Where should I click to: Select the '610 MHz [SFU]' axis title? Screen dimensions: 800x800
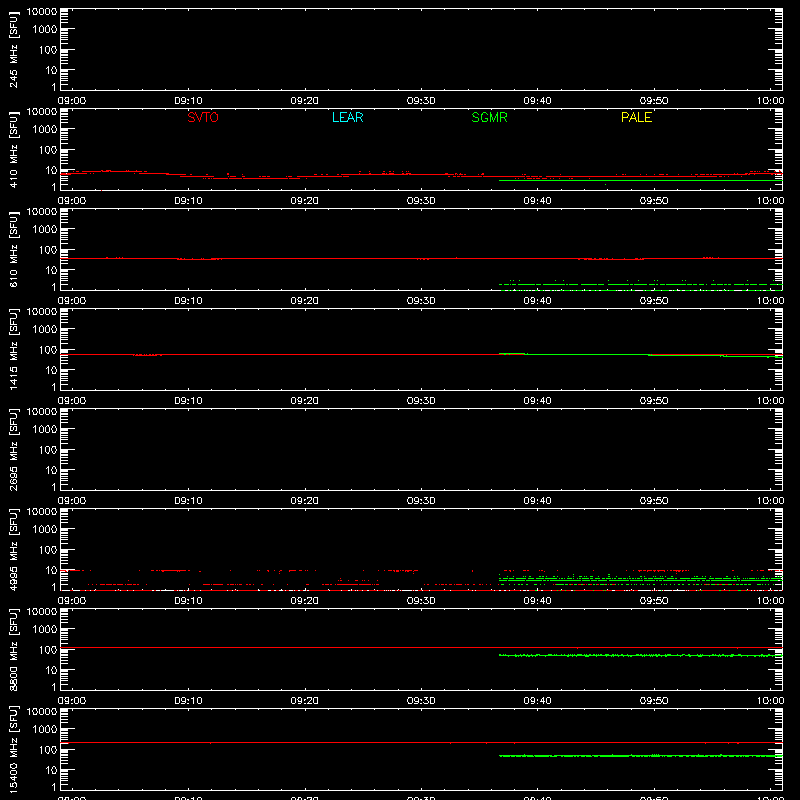[x=14, y=249]
